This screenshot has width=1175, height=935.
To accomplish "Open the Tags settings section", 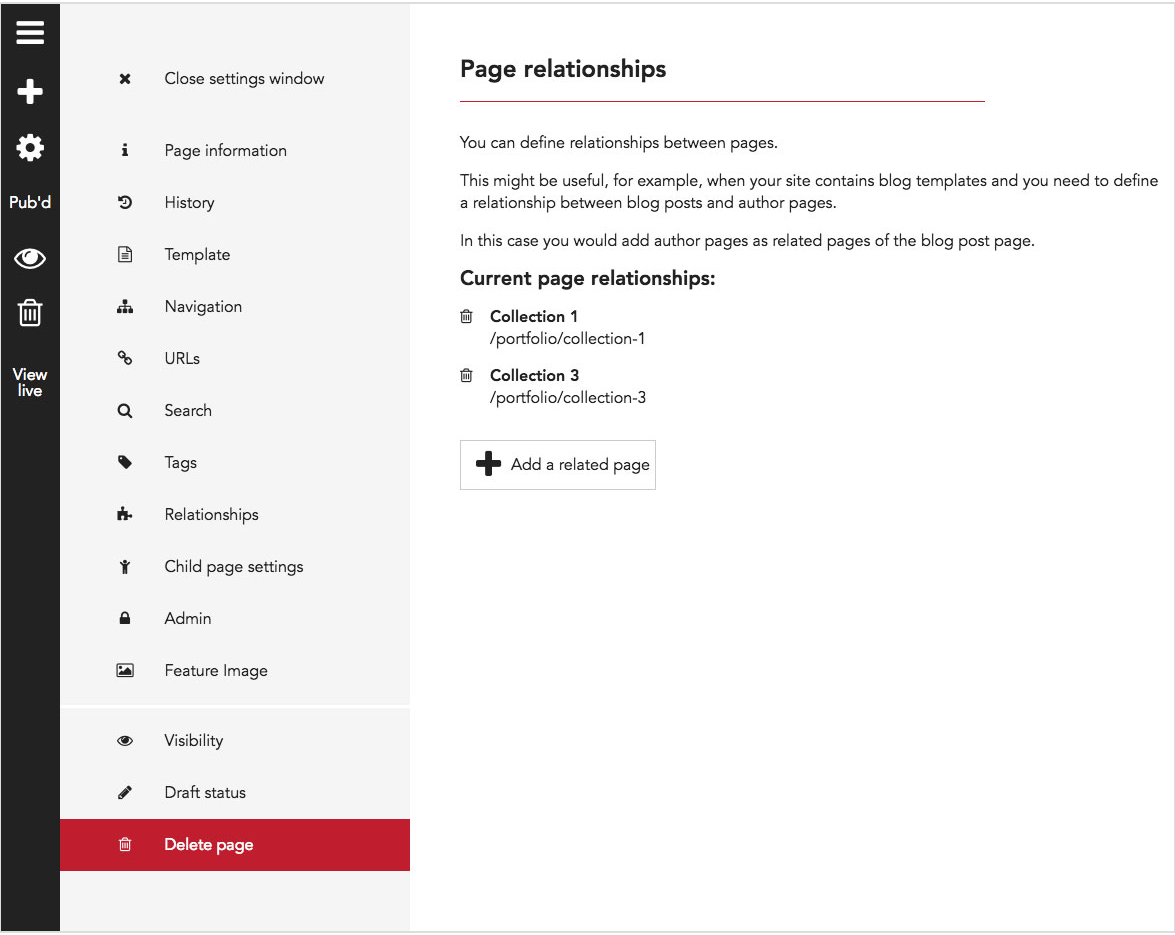I will tap(181, 463).
